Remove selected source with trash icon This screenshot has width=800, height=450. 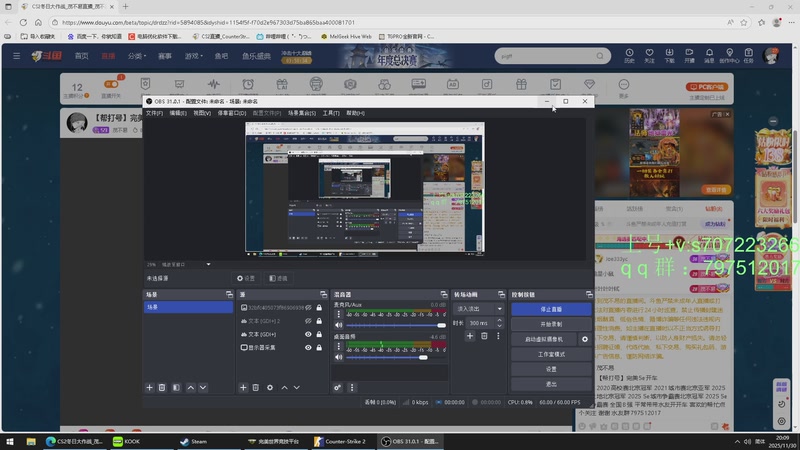pos(256,388)
